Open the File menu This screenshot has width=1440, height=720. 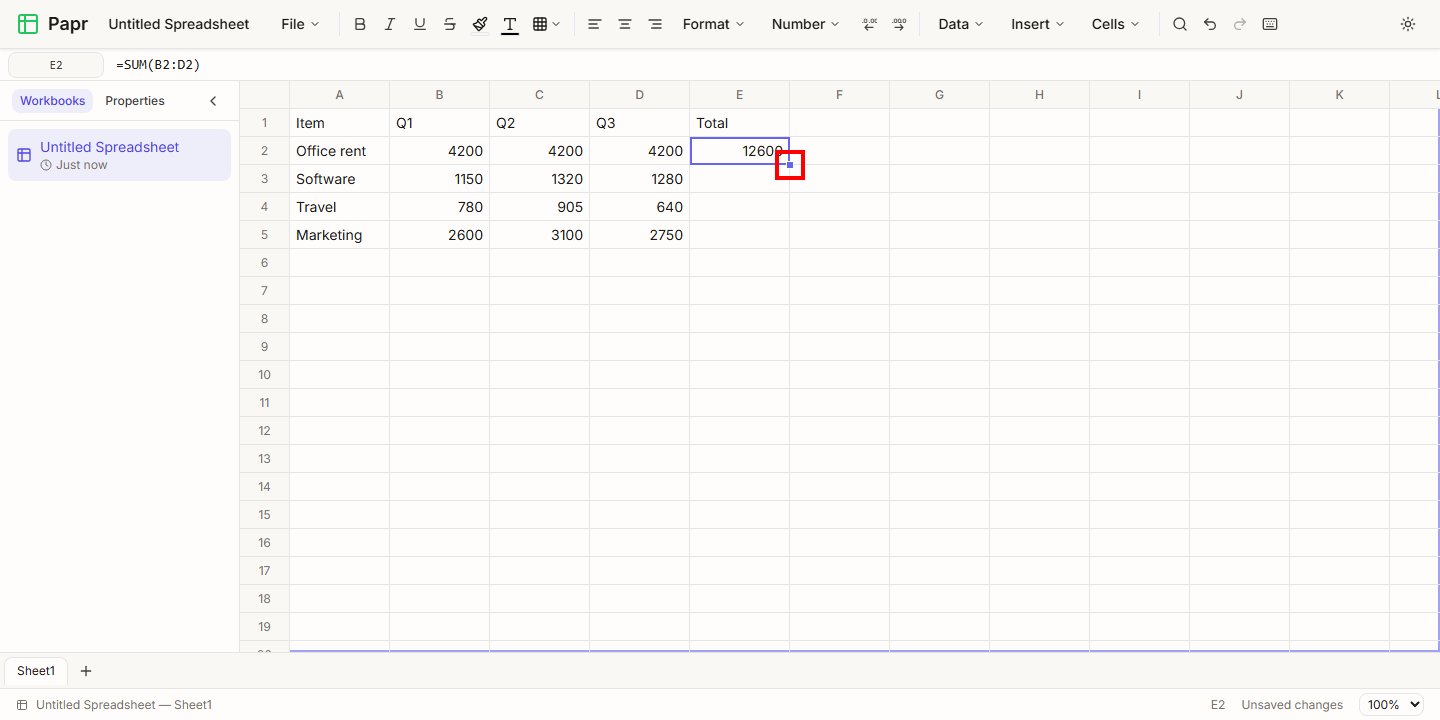pos(300,24)
